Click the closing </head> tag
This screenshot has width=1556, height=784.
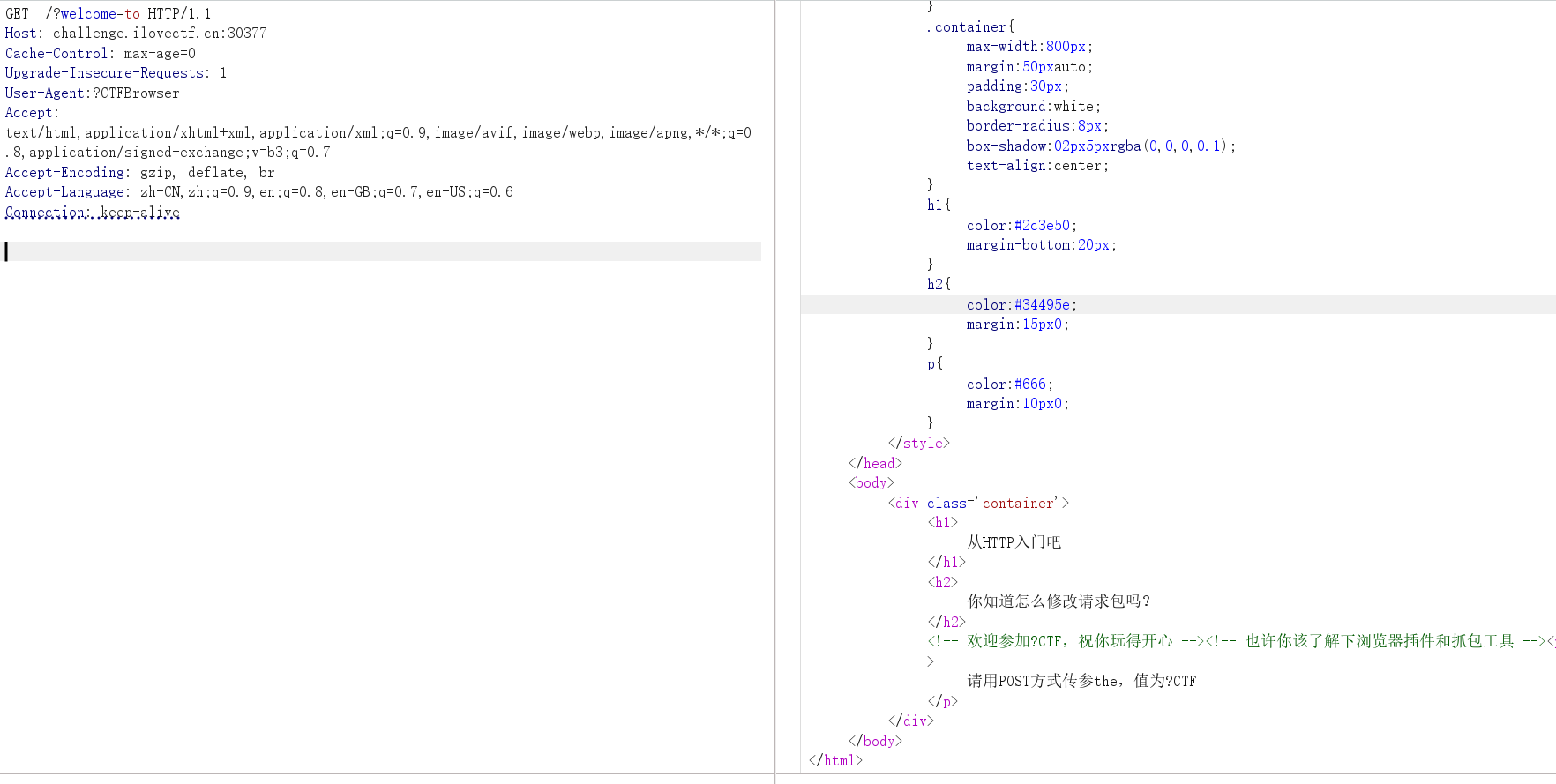(x=875, y=464)
